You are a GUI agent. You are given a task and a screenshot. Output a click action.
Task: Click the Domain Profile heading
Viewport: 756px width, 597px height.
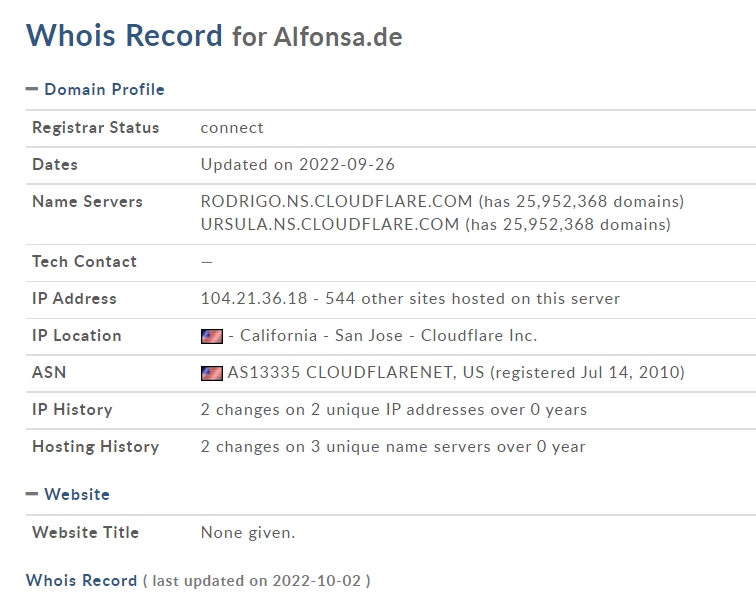tap(104, 89)
